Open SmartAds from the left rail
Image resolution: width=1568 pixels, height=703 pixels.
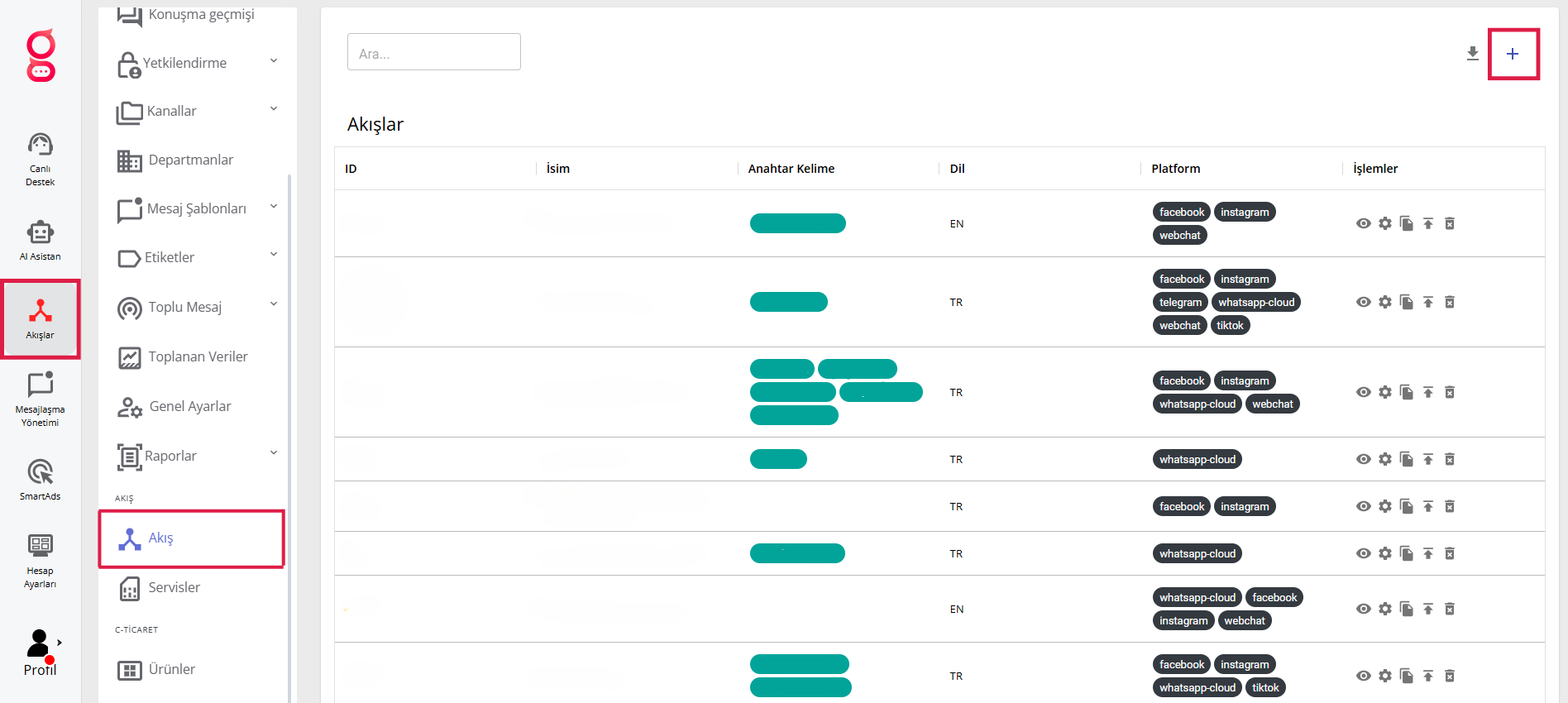point(40,479)
